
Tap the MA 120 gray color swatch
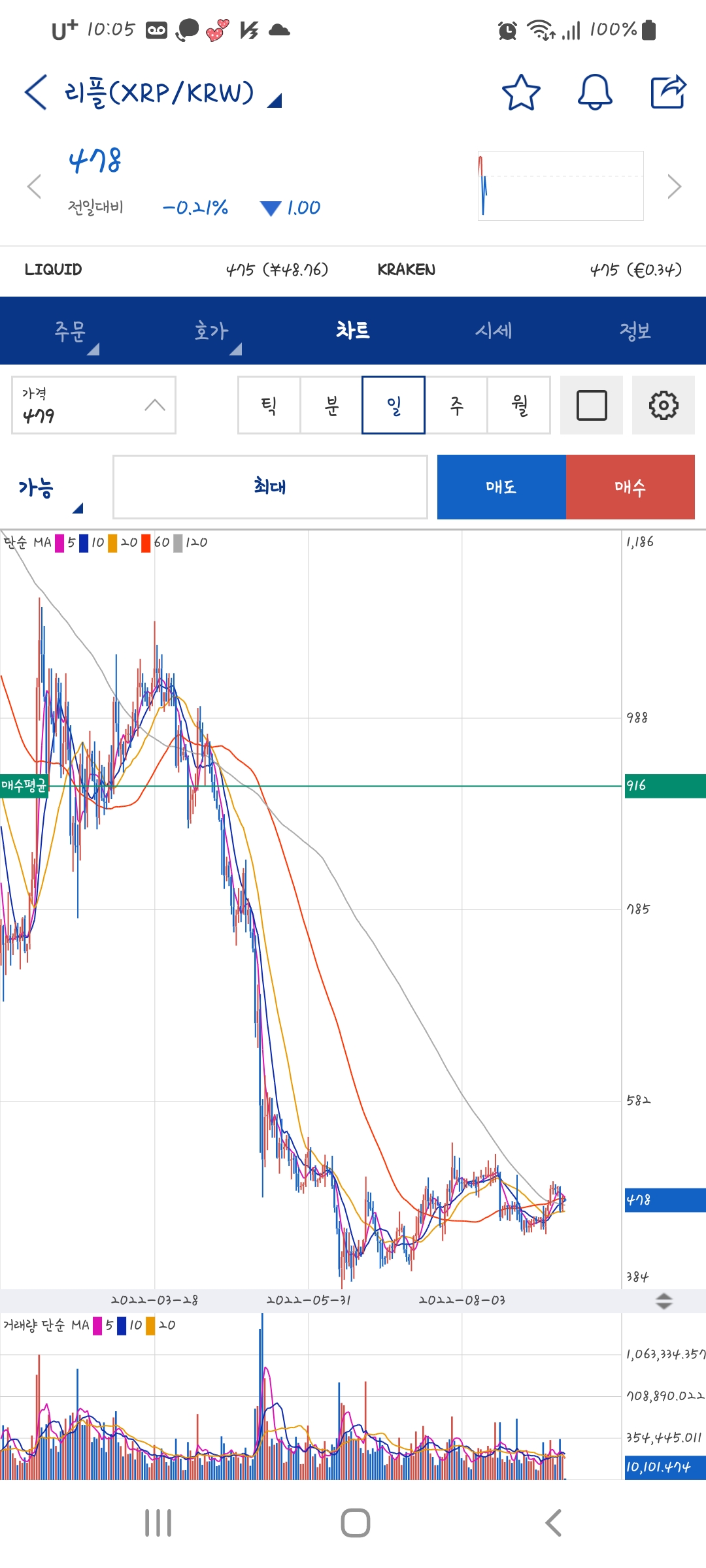[x=178, y=543]
